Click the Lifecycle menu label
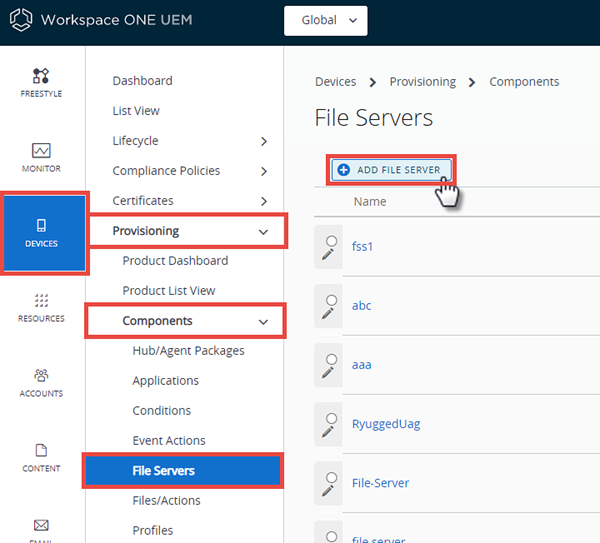This screenshot has width=600, height=543. click(135, 141)
